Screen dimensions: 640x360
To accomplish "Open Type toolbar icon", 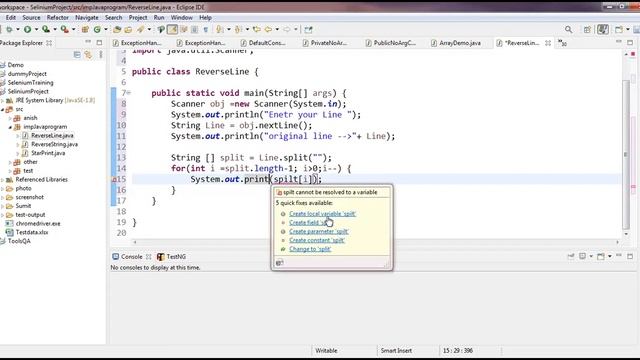I will [117, 29].
